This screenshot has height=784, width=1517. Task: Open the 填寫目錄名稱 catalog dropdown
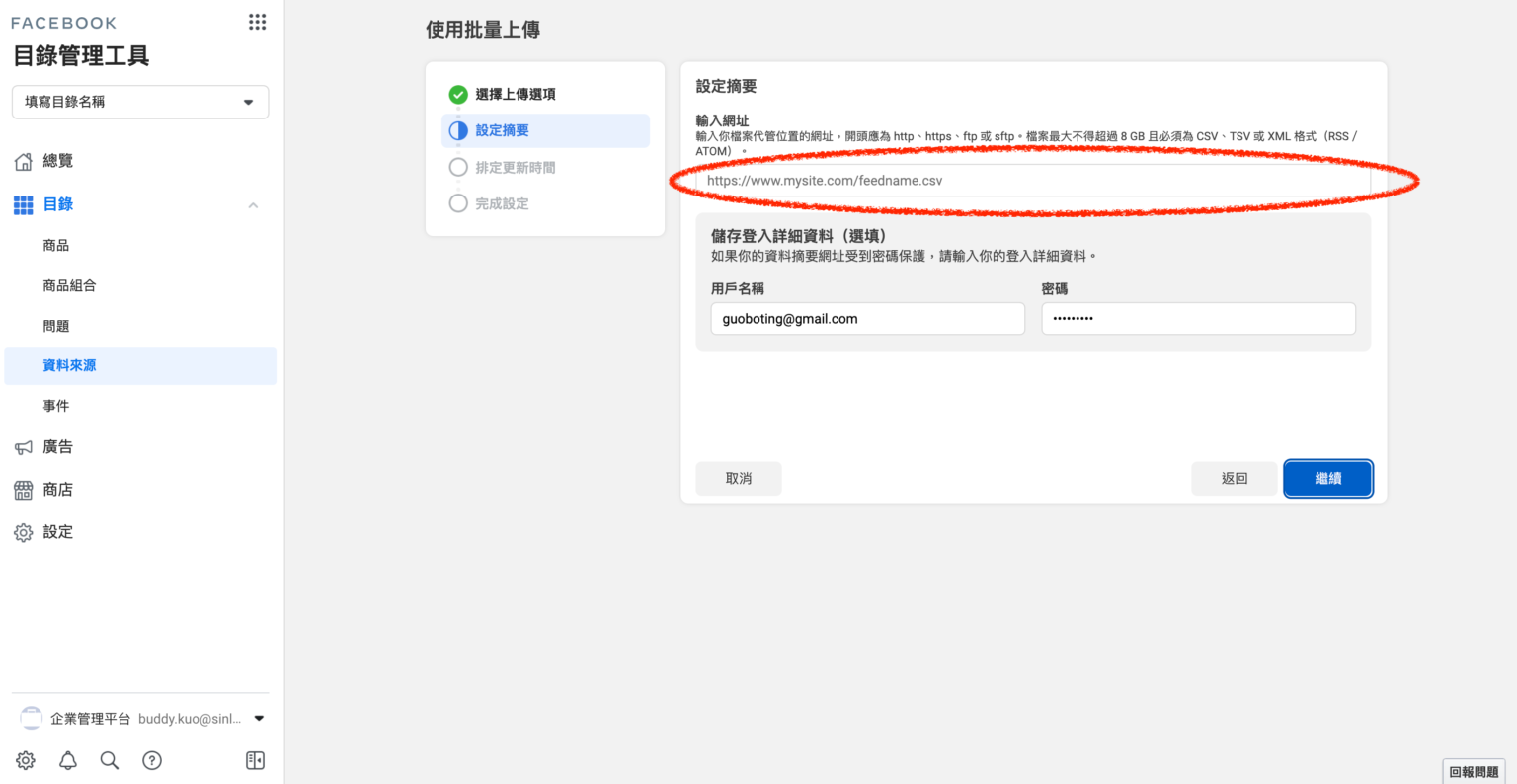tap(139, 102)
